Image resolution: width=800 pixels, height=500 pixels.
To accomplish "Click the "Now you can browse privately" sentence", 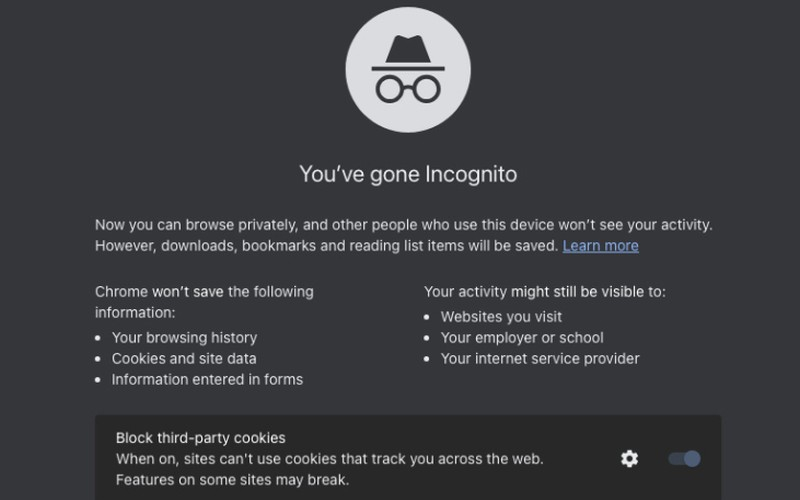I will pos(403,225).
